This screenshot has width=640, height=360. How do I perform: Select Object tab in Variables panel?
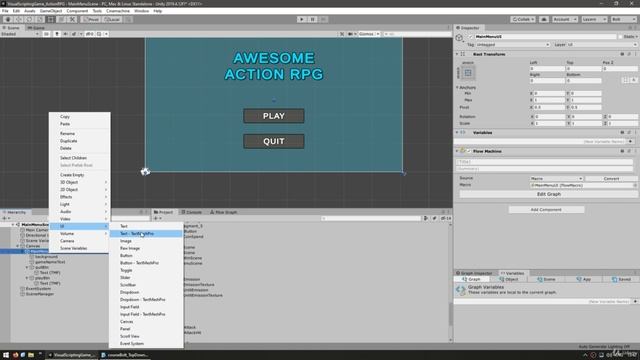click(508, 279)
